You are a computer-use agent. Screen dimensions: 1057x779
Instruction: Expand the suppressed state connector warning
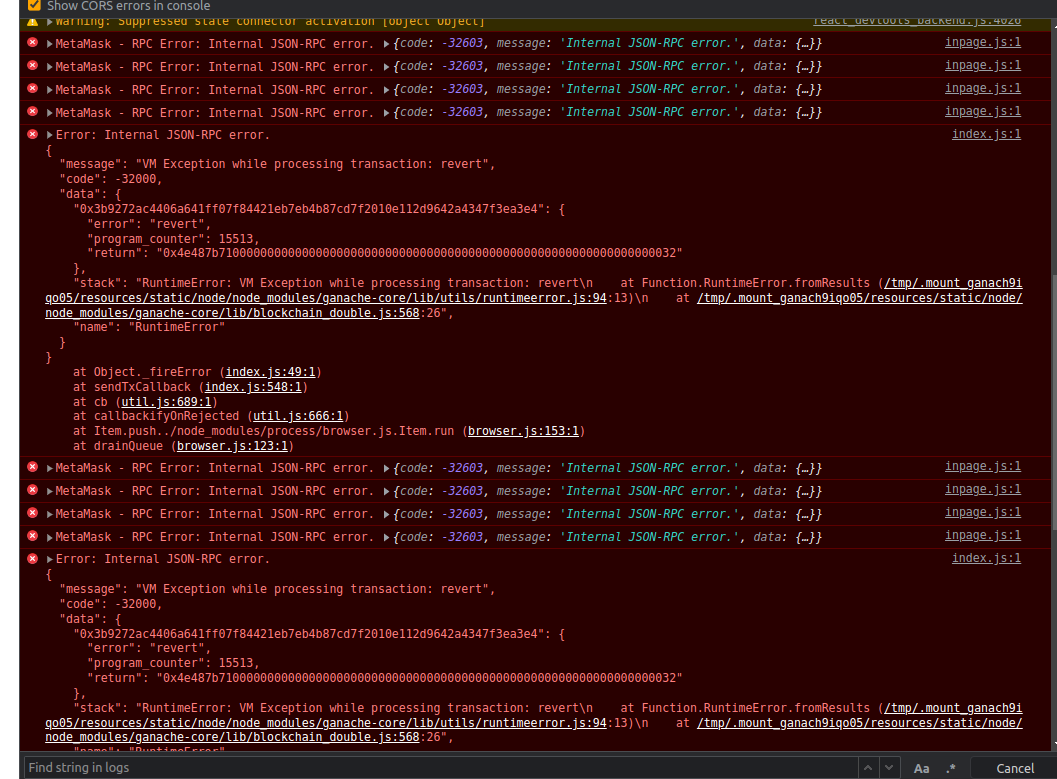point(47,20)
